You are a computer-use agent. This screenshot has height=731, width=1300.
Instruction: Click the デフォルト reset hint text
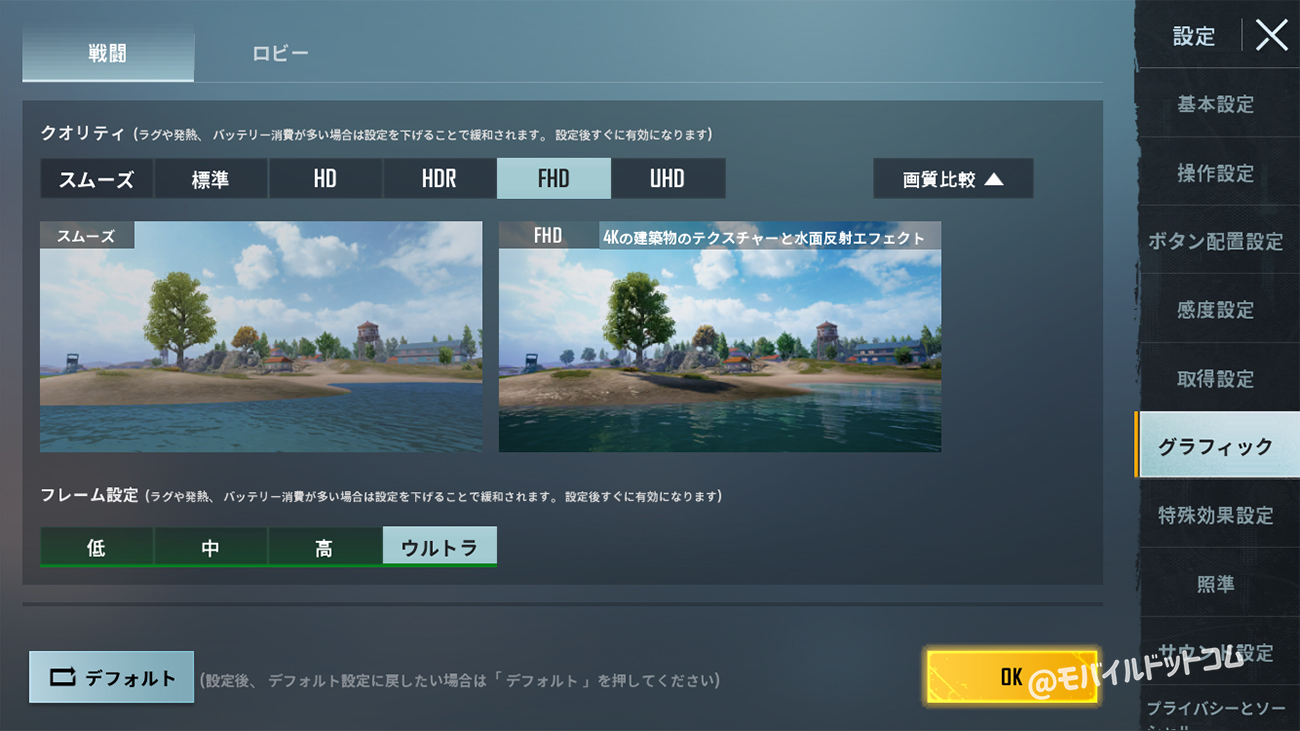[x=460, y=680]
